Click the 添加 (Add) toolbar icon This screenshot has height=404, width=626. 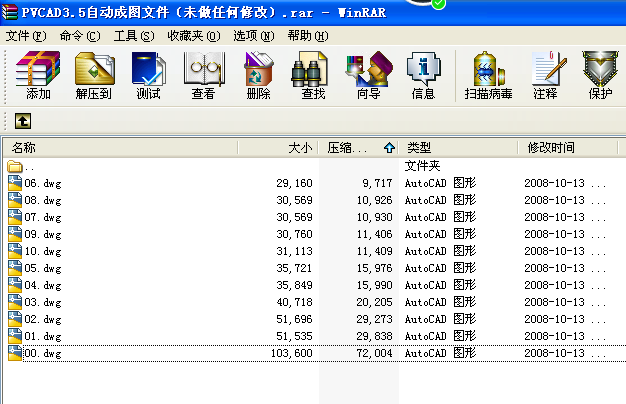[38, 75]
